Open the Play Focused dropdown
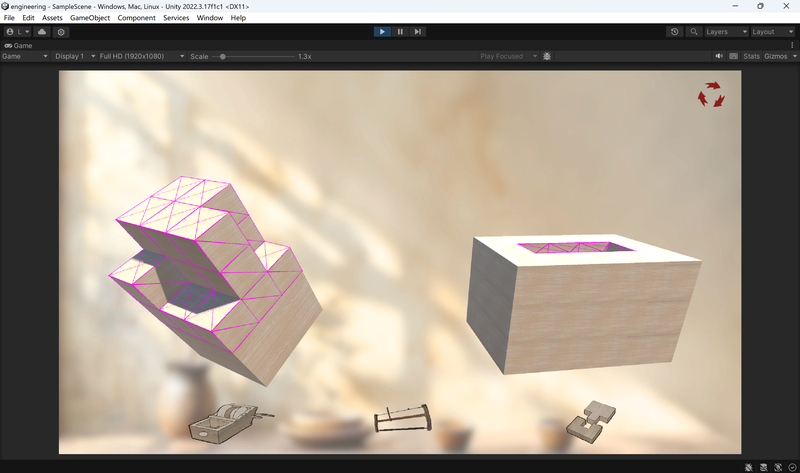 click(x=508, y=56)
